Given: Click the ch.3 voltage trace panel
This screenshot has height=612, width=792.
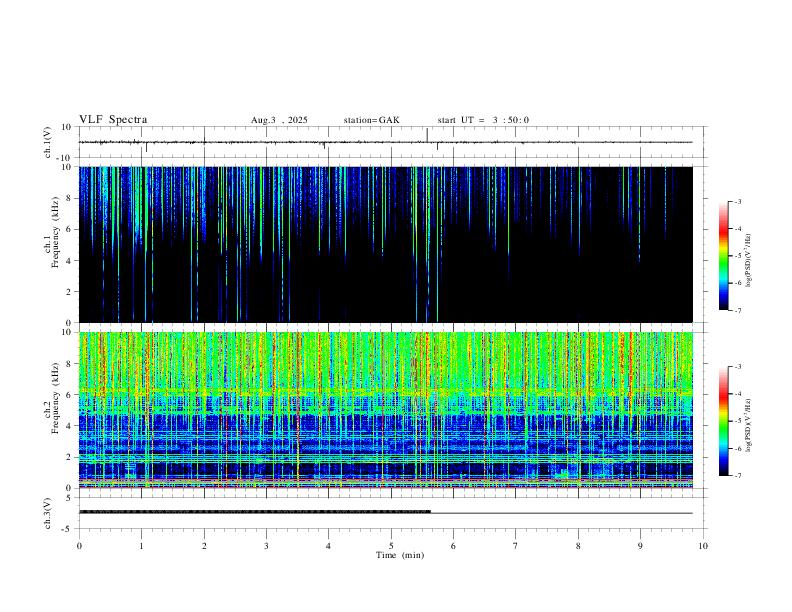Looking at the screenshot, I should pos(391,513).
